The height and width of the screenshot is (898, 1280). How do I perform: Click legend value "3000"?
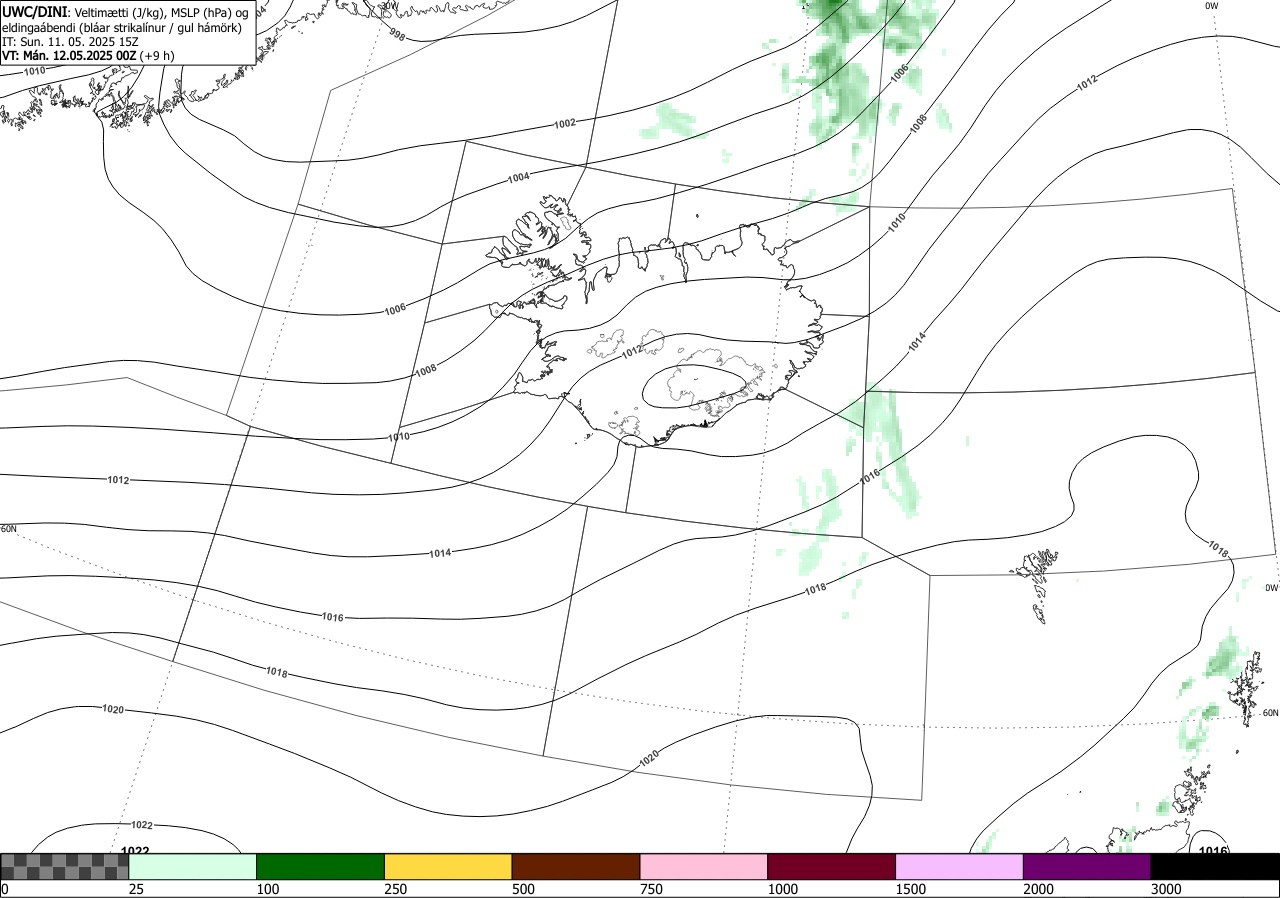tap(1166, 889)
